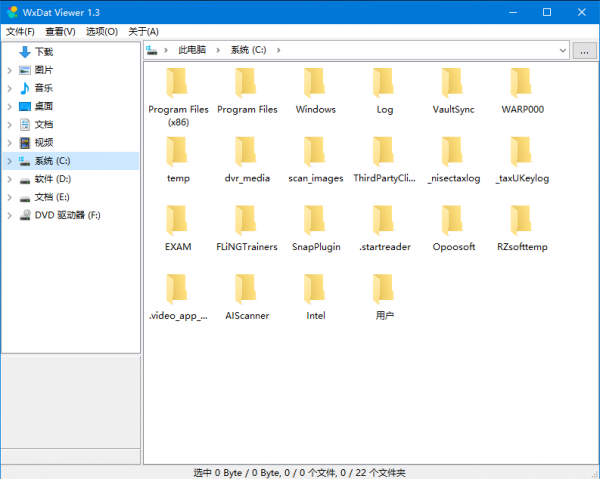Select 软件 (D:) drive in sidebar

coord(53,179)
